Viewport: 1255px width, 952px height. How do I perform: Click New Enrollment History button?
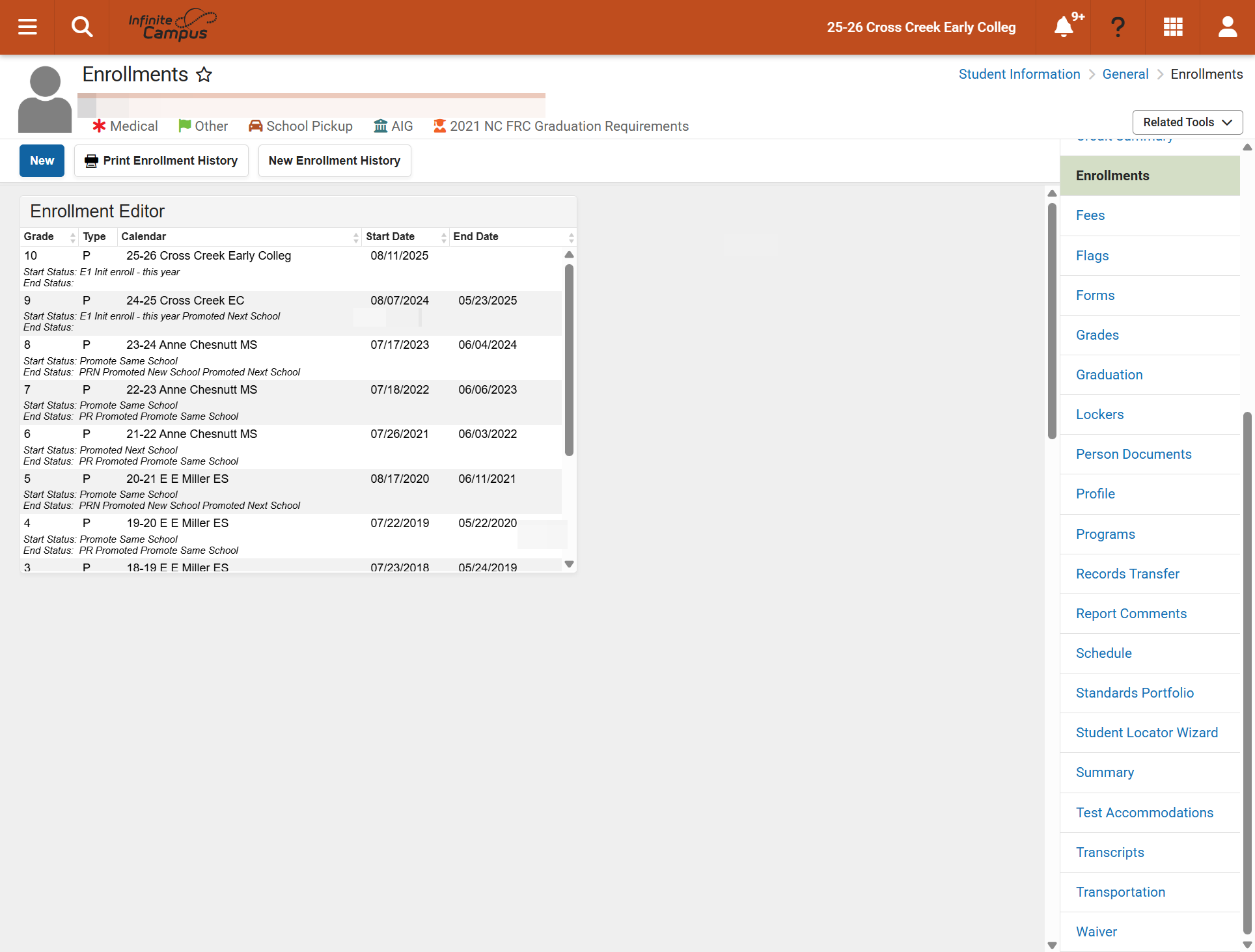coord(335,161)
